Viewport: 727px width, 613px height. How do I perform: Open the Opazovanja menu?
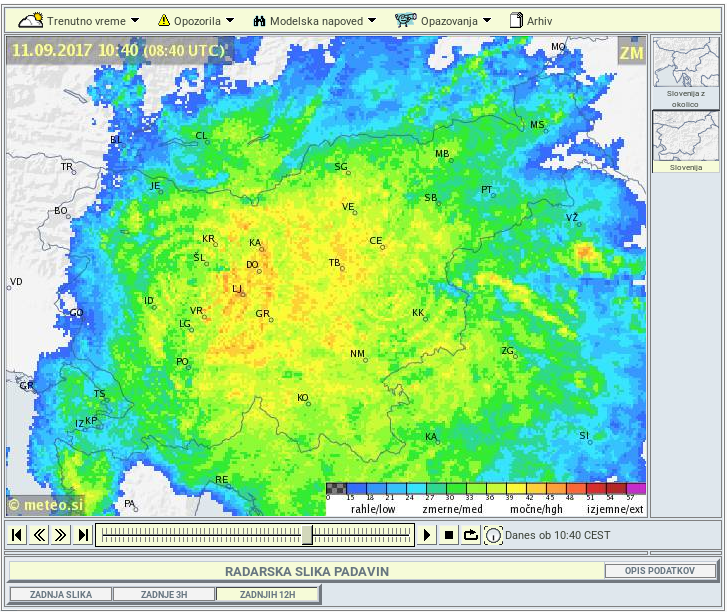[443, 21]
